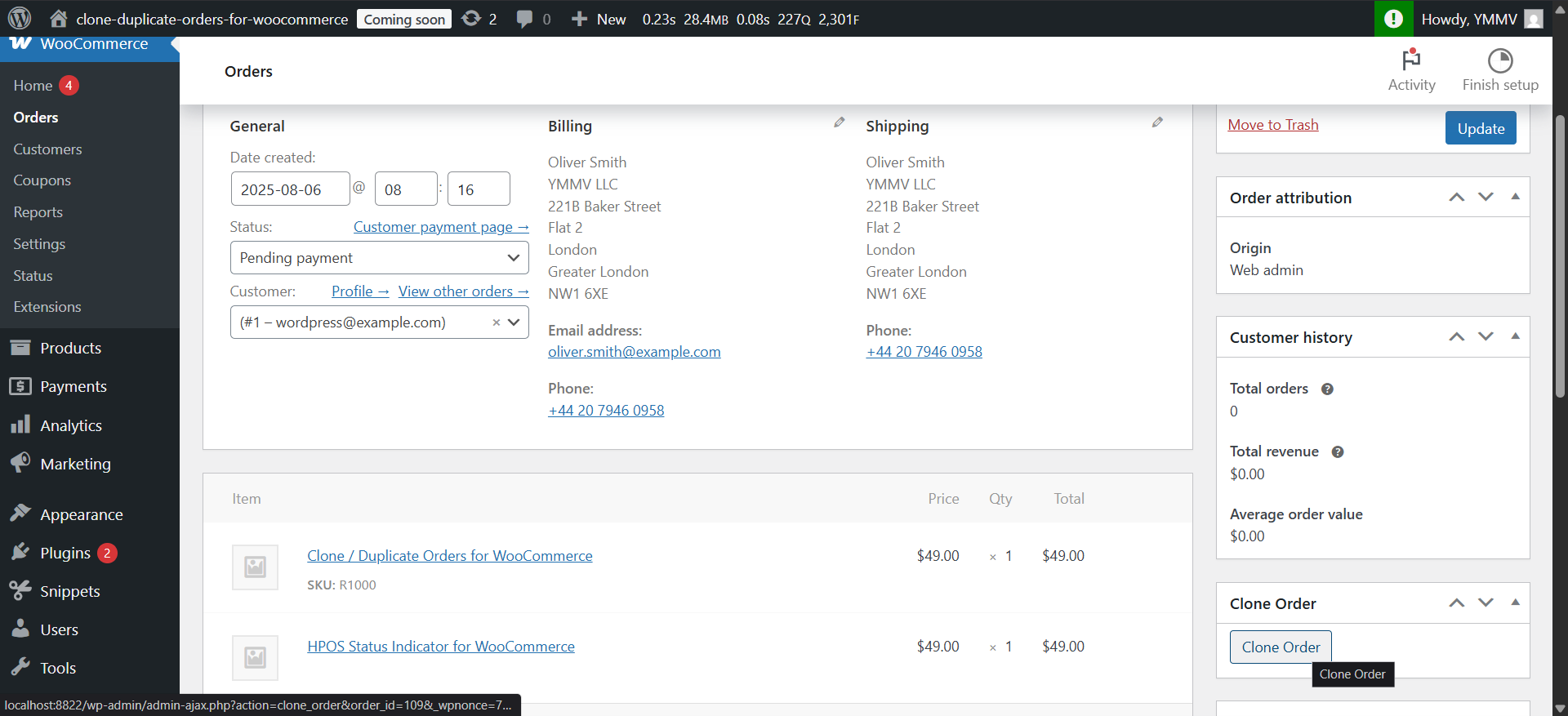Move Customer history panel up

point(1456,336)
